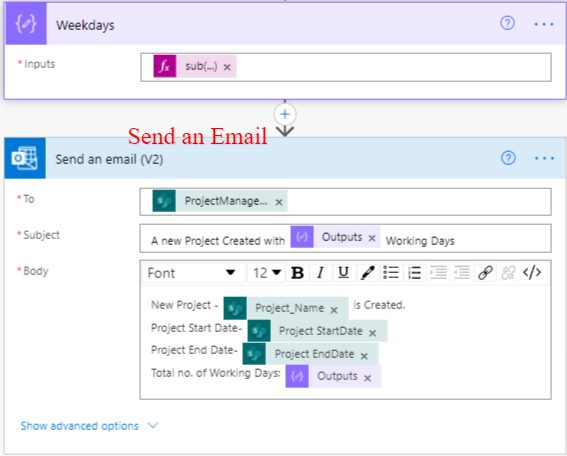Viewport: 567px width, 456px height.
Task: Click 'Total no. of Working Days:' text
Action: click(x=216, y=373)
